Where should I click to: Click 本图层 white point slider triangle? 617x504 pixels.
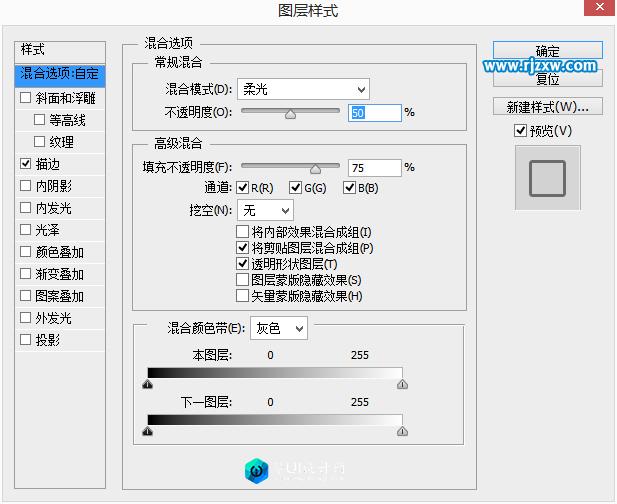click(402, 384)
